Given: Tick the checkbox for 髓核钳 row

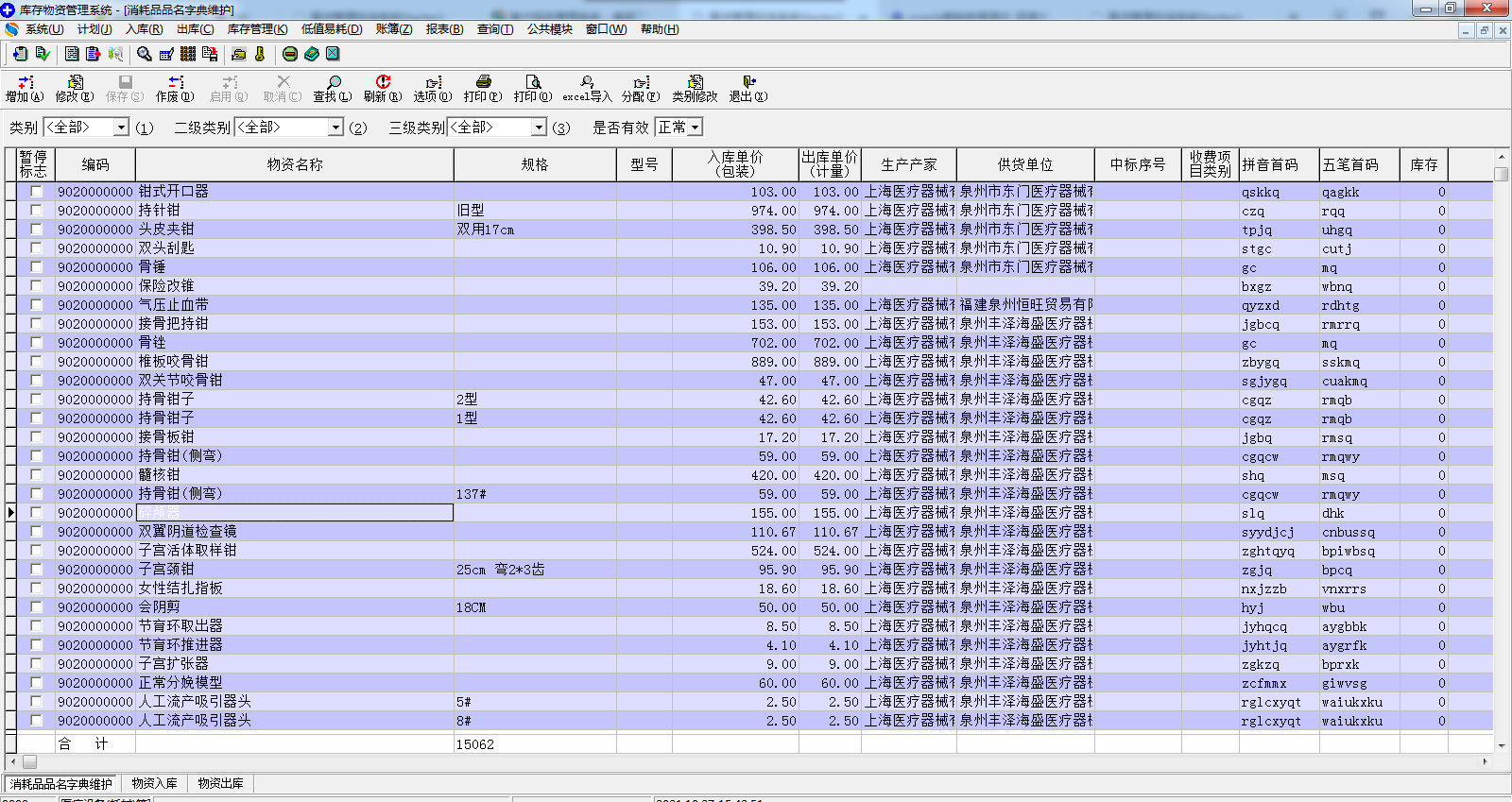Looking at the screenshot, I should [36, 474].
